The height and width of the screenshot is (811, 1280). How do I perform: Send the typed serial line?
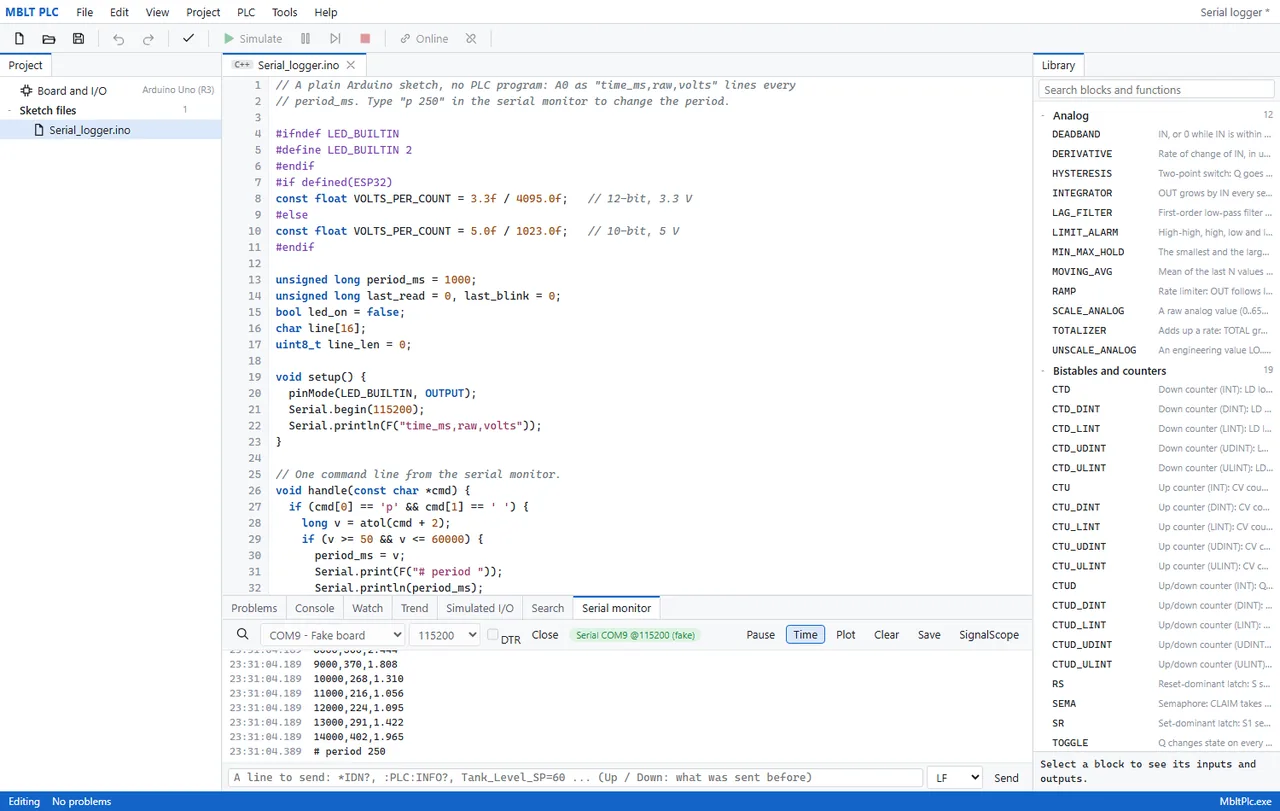(x=1007, y=777)
